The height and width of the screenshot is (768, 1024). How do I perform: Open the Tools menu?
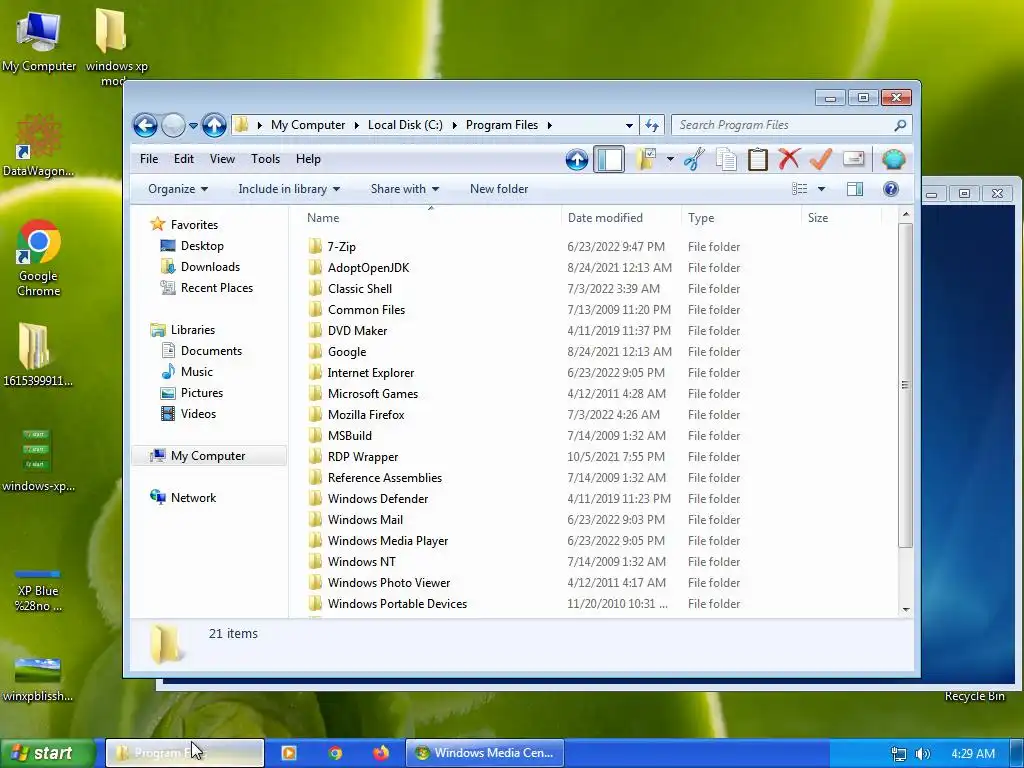point(265,159)
